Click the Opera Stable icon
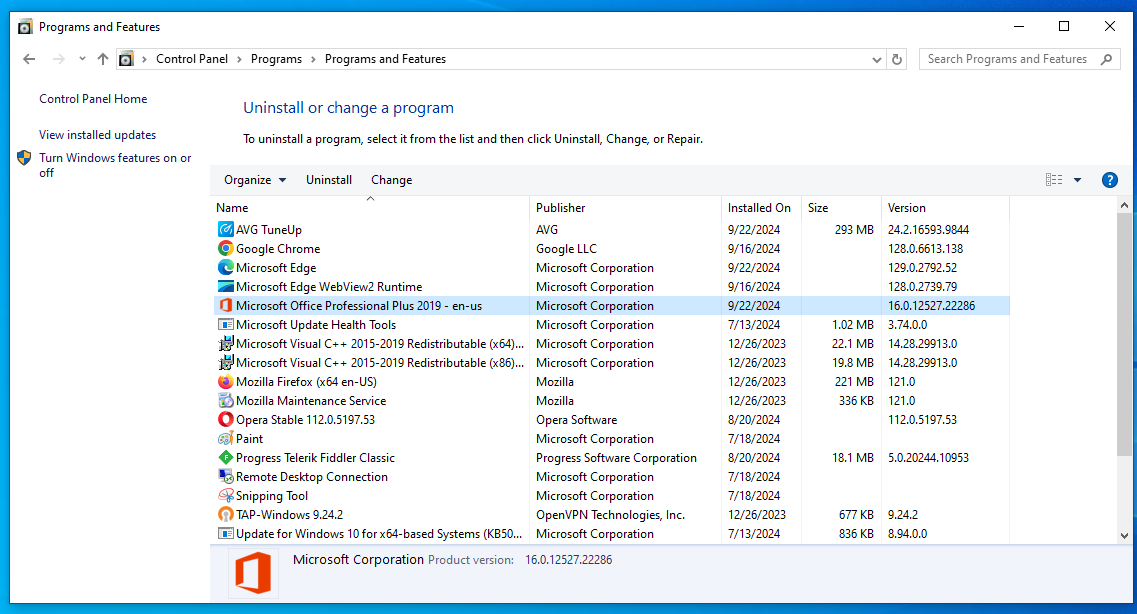The image size is (1137, 614). pos(226,419)
